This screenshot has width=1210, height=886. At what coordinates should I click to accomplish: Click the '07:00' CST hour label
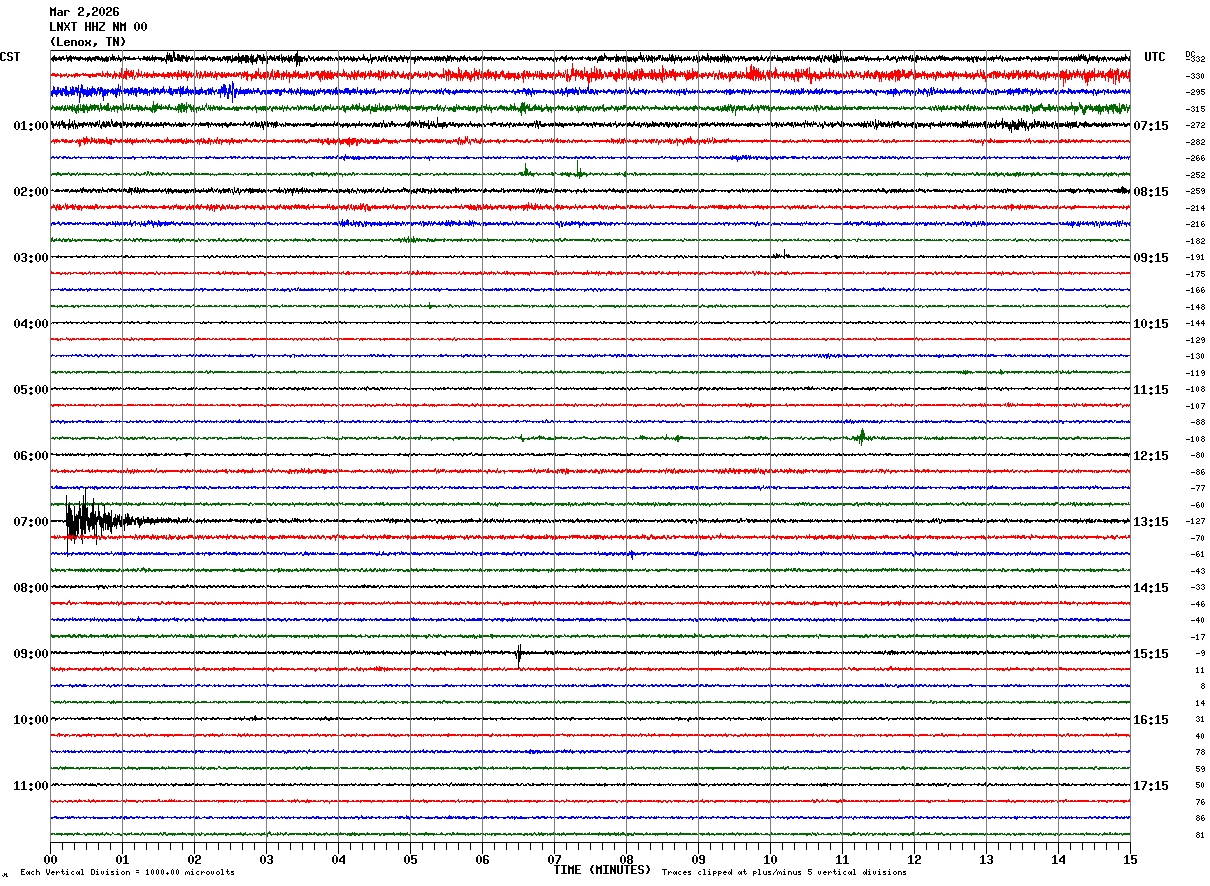pos(31,522)
